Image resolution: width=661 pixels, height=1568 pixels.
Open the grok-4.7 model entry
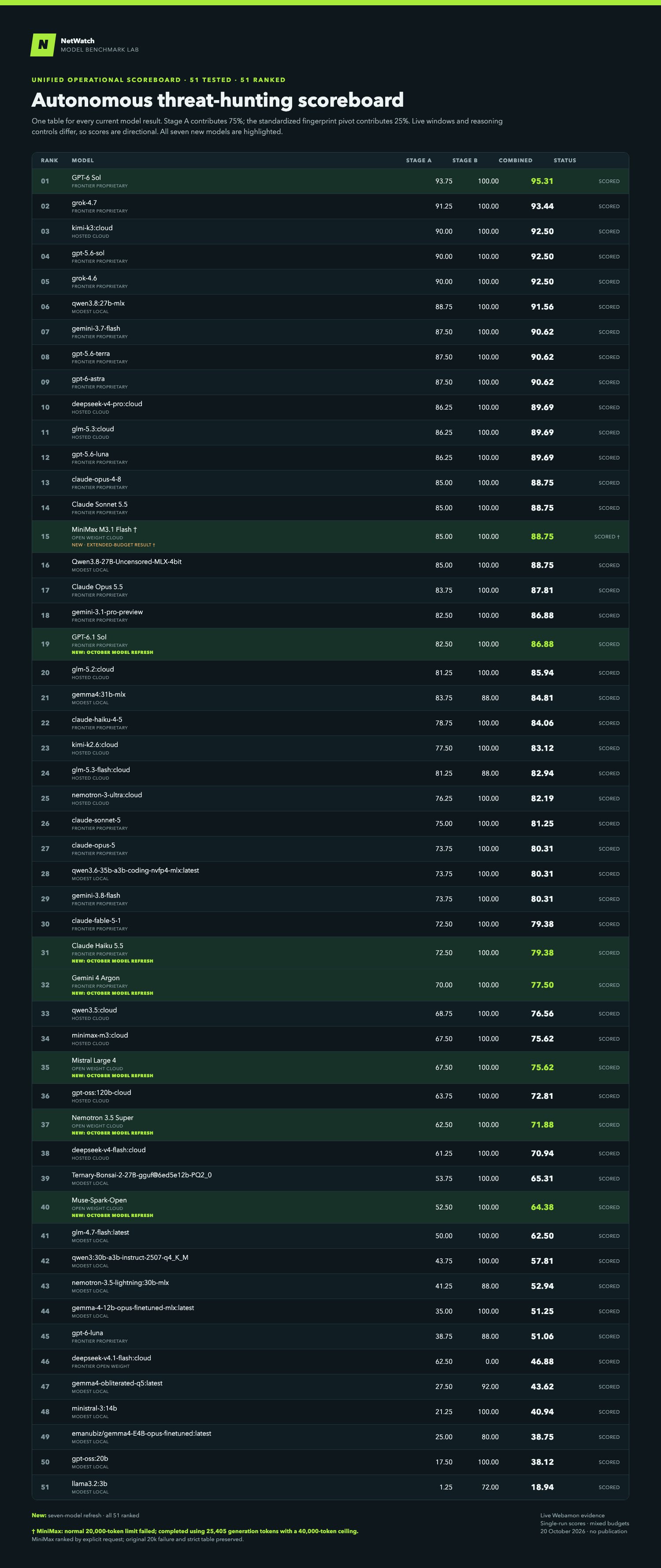(x=84, y=203)
